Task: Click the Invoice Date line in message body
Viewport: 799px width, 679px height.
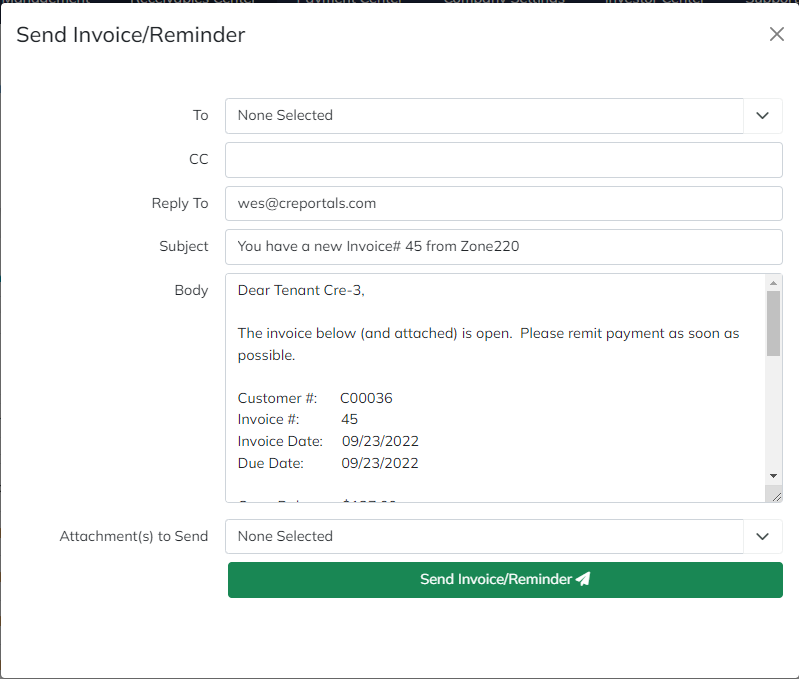Action: 328,441
